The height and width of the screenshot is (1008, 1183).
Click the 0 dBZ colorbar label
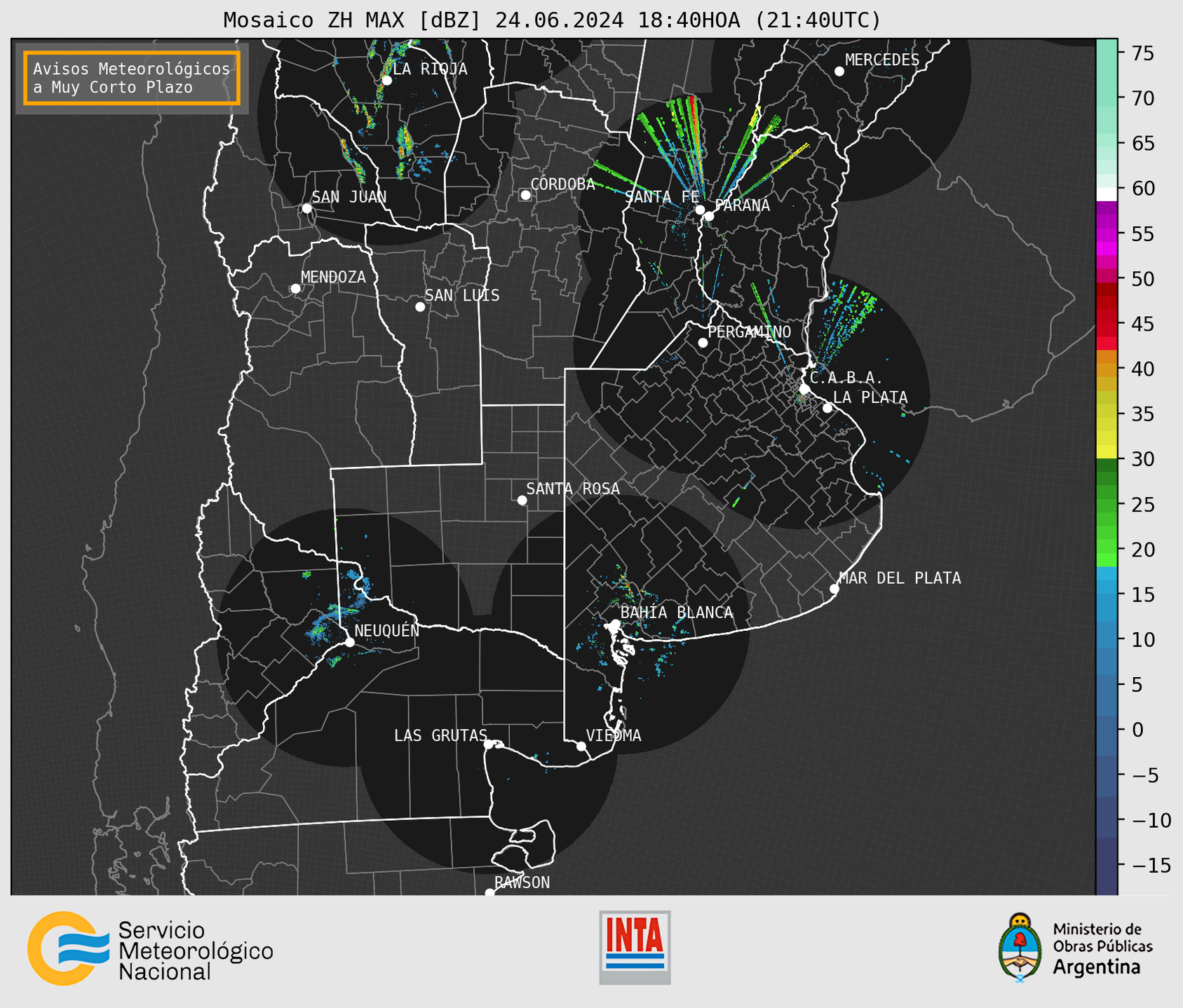tap(1137, 730)
